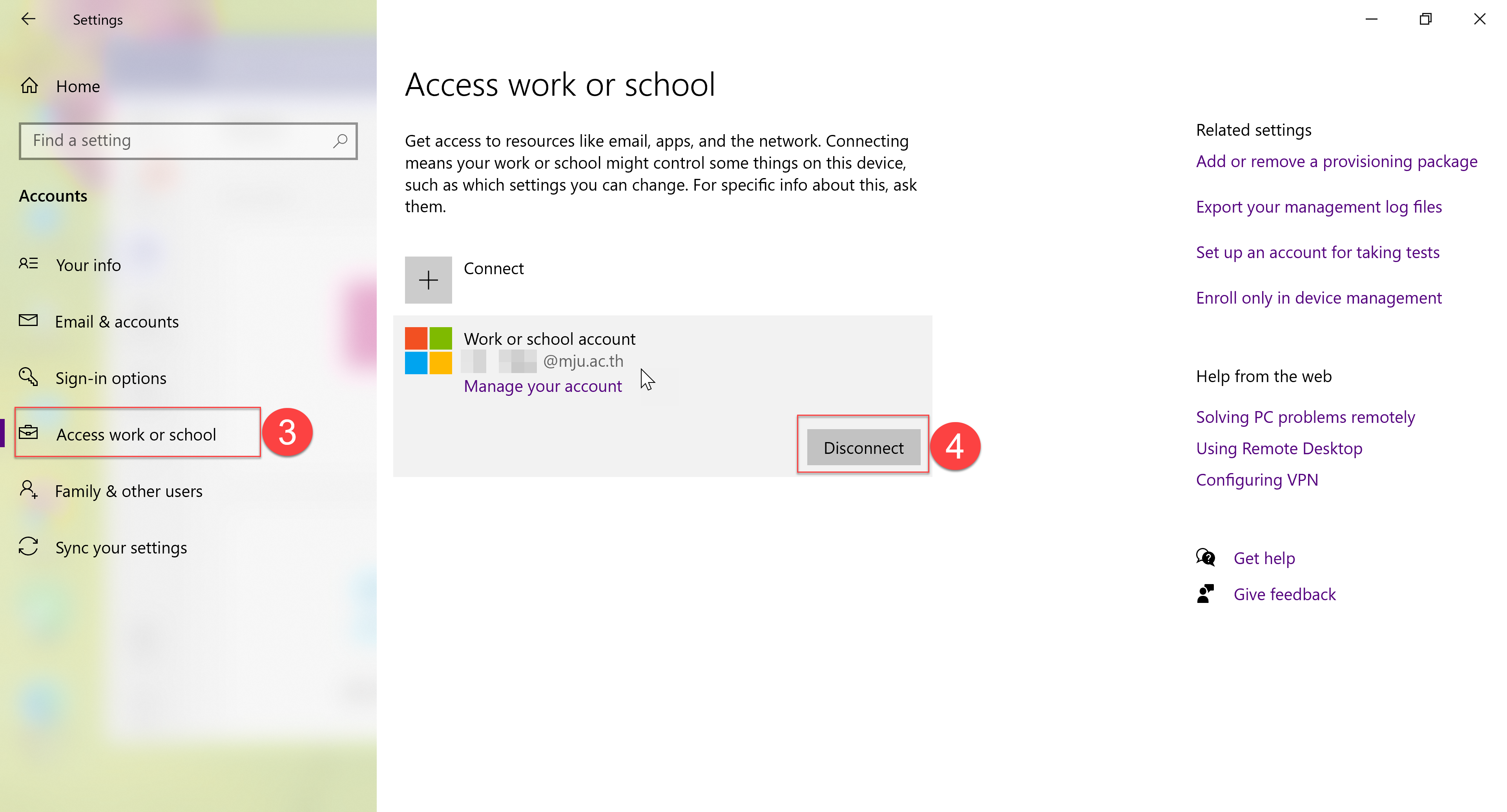Viewport: 1507px width, 812px height.
Task: Go to Email & accounts section
Action: 117,322
